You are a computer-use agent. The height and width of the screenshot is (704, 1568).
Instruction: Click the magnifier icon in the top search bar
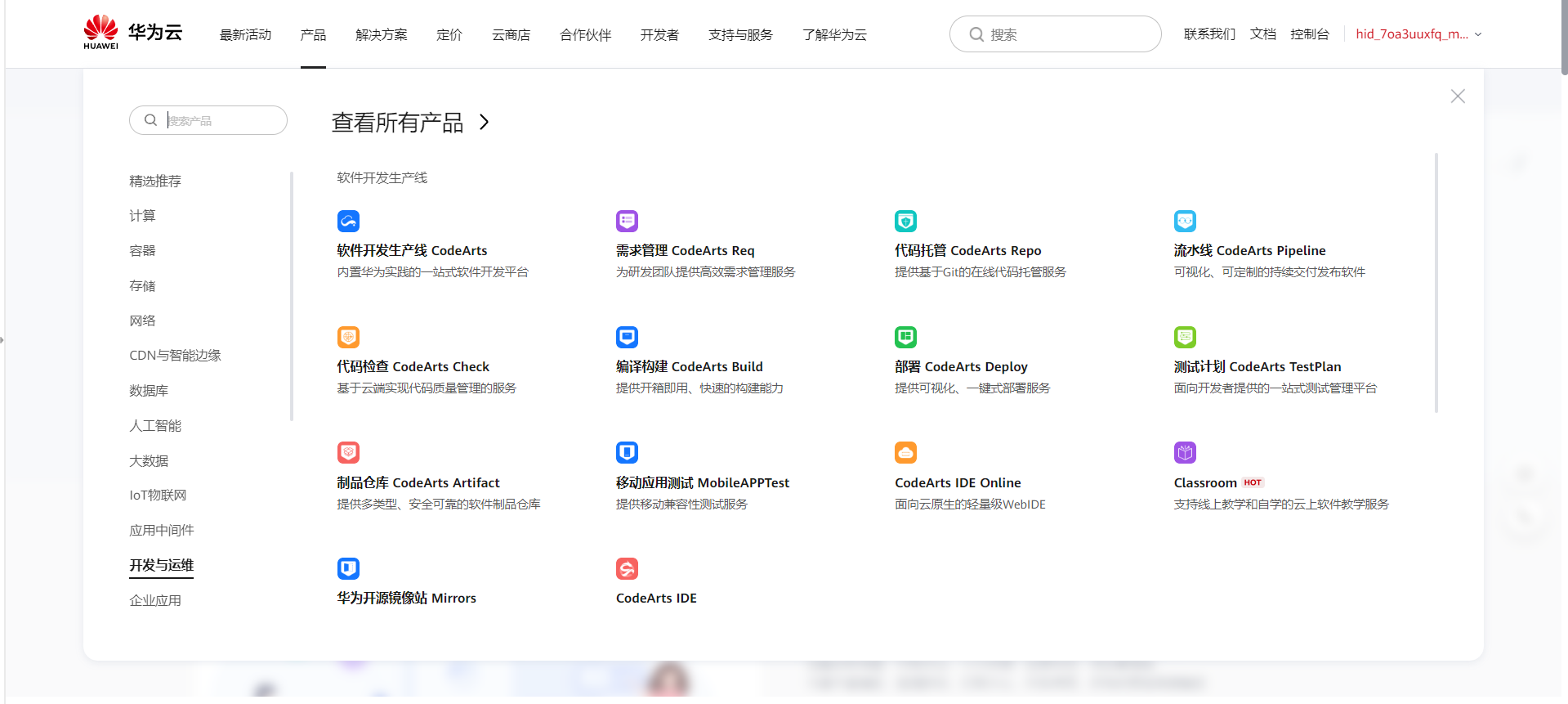(x=976, y=34)
